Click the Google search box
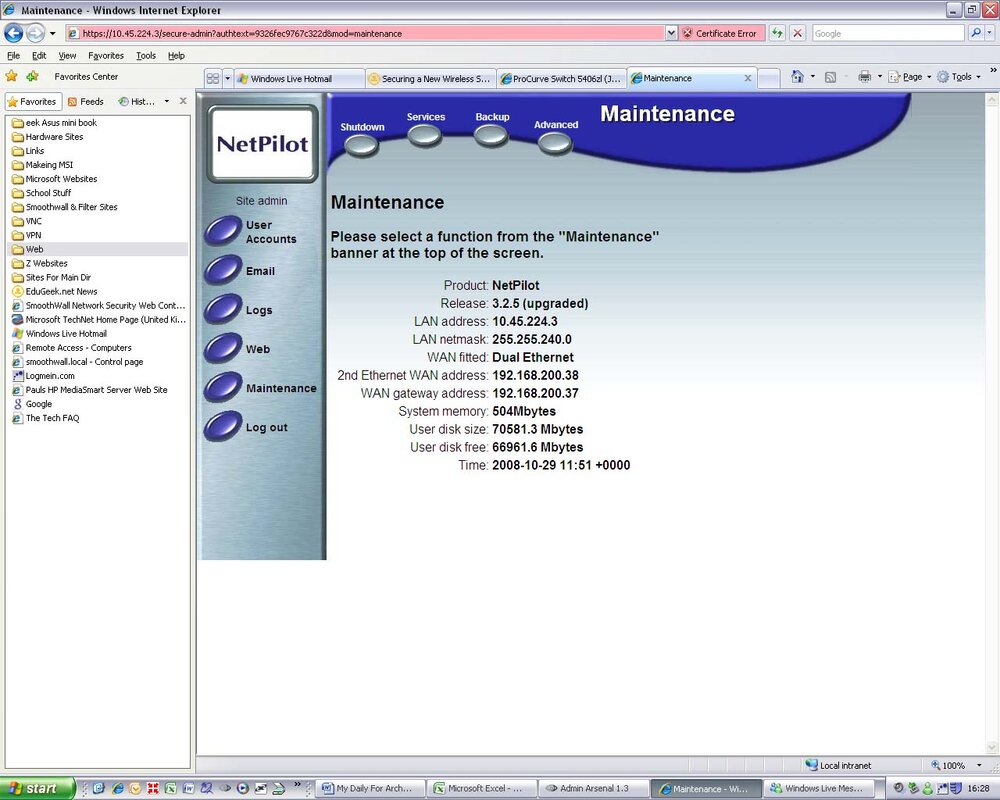The height and width of the screenshot is (800, 1000). (x=888, y=33)
